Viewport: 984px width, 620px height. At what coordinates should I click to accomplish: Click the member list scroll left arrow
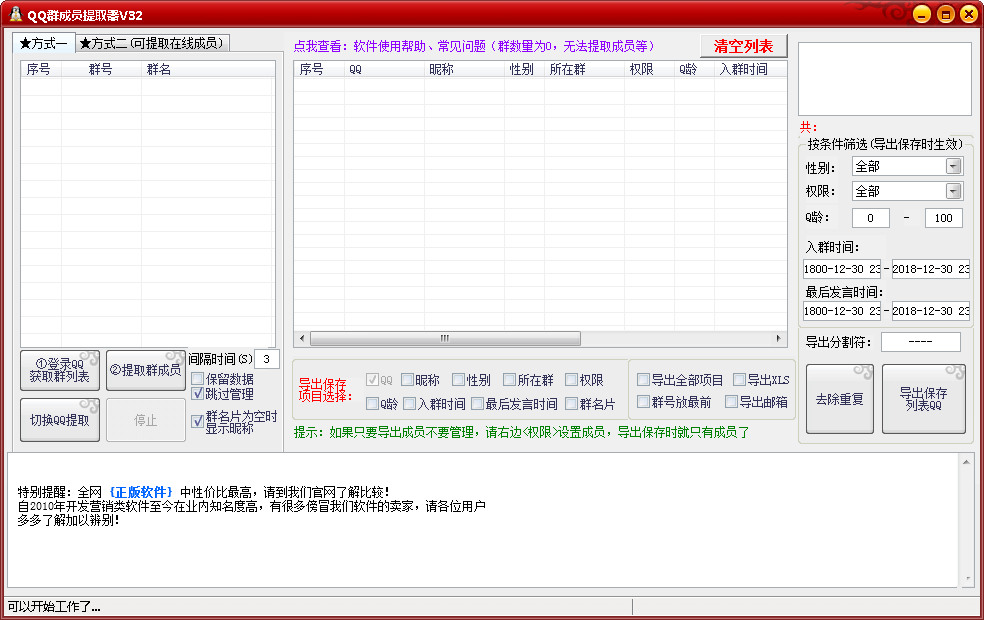(x=302, y=338)
